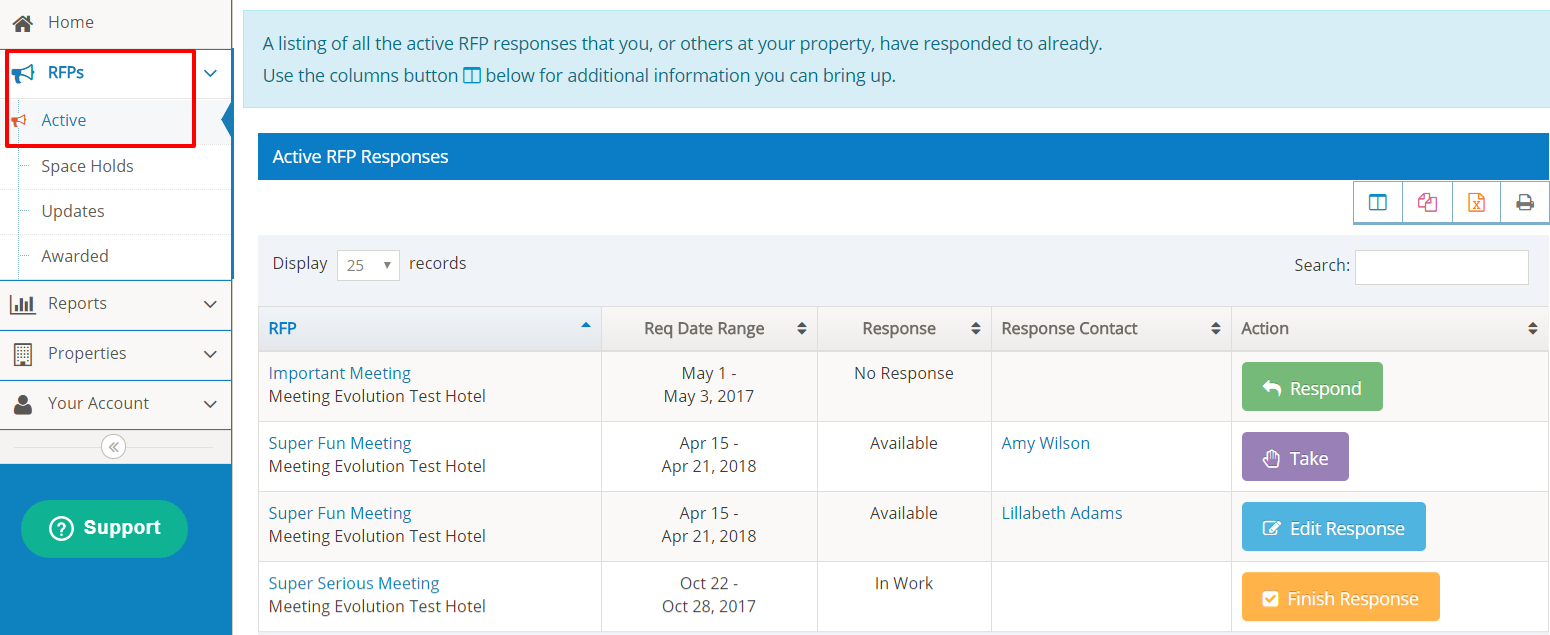Click the print icon above the table
1550x635 pixels.
1524,202
